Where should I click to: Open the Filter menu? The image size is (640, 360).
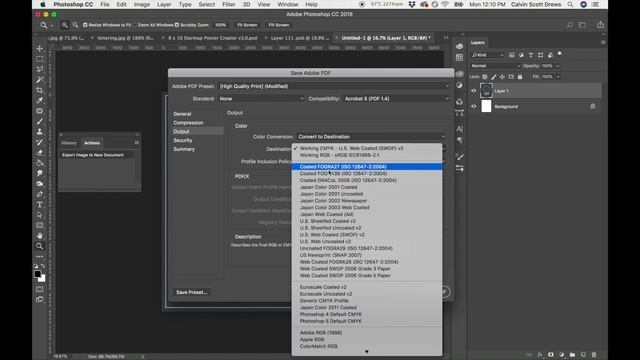229,4
